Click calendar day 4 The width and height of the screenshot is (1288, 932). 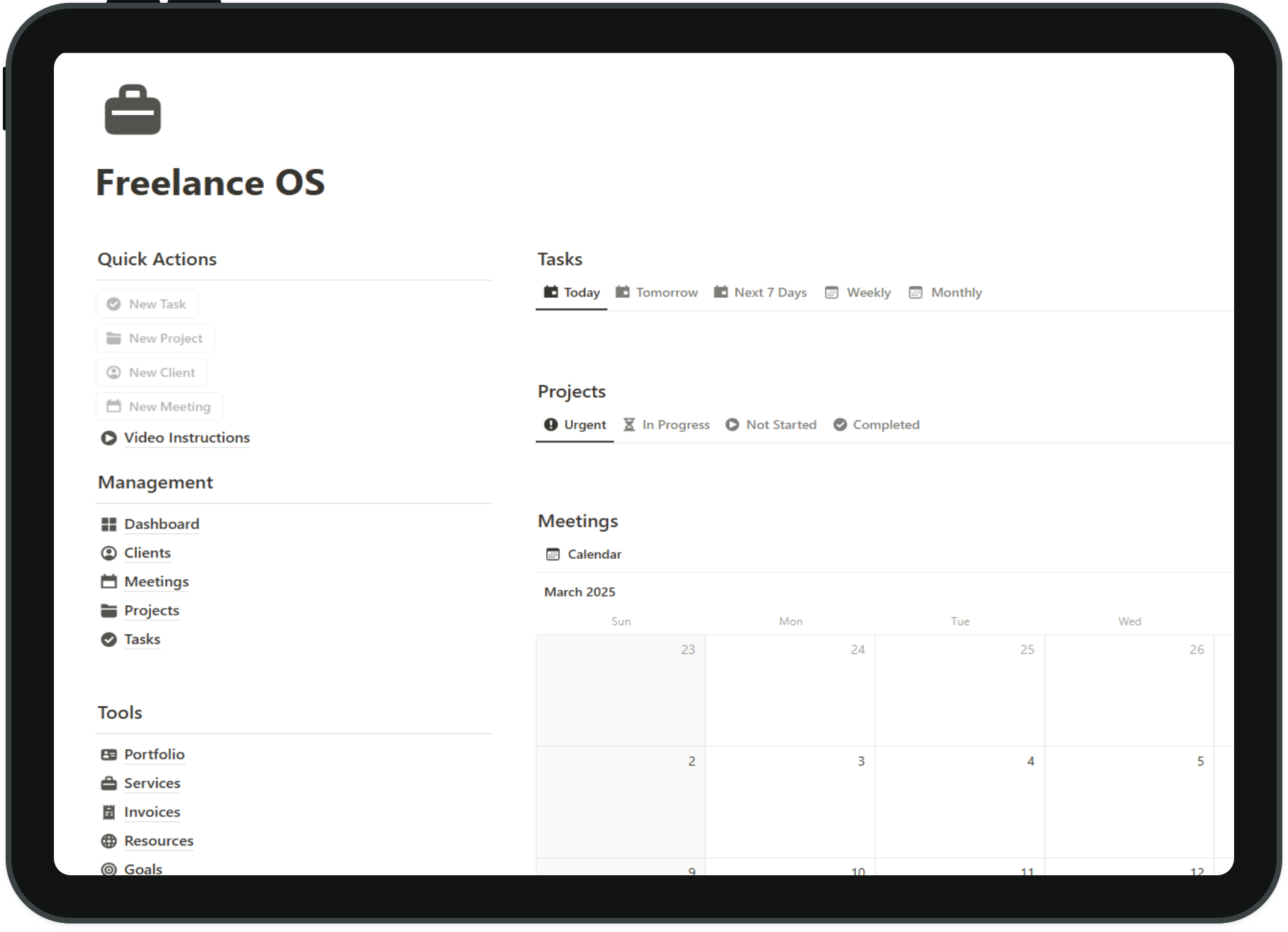click(960, 802)
